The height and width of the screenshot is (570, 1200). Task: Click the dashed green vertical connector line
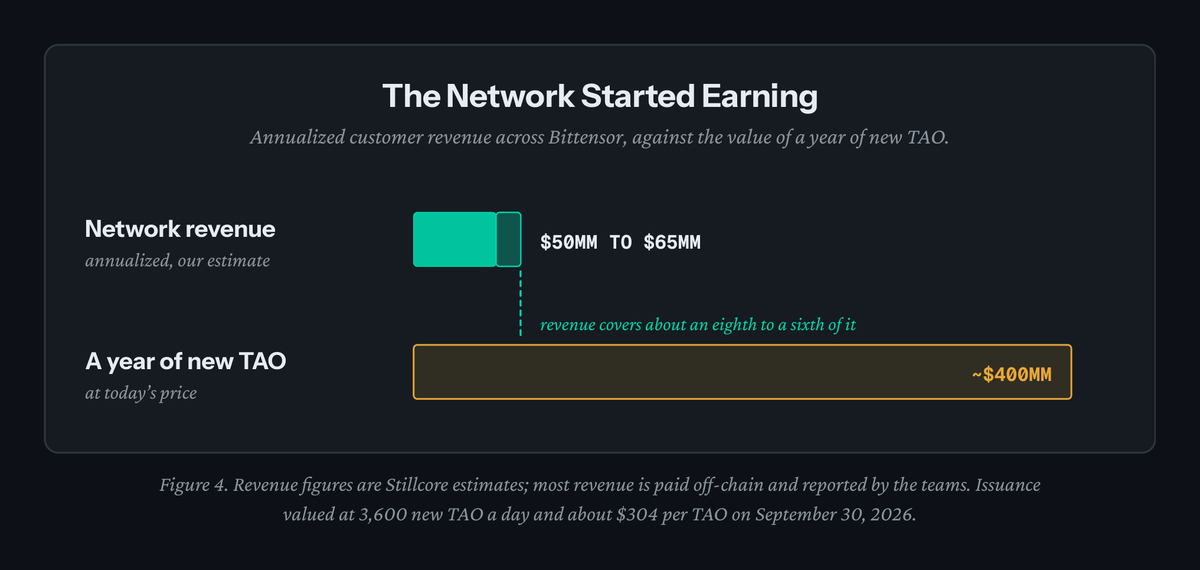click(x=521, y=301)
